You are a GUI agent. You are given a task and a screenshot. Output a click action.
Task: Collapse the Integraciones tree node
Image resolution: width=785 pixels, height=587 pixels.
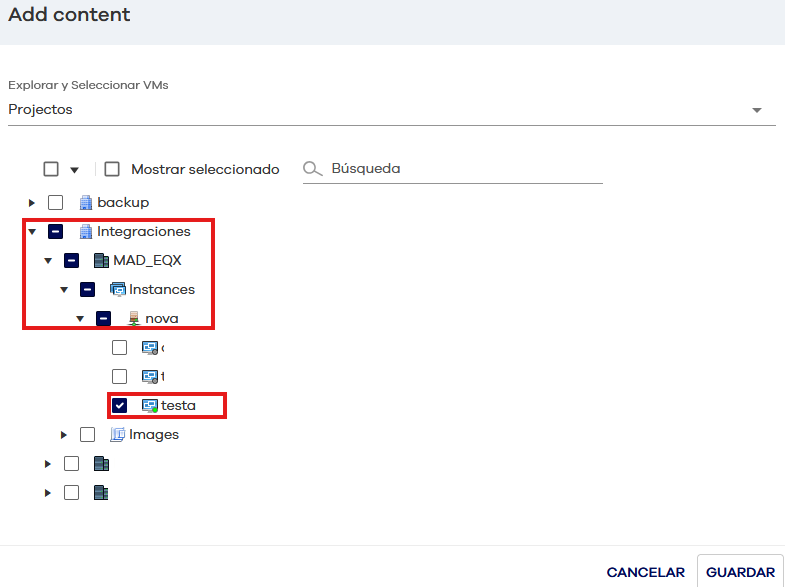pos(32,232)
